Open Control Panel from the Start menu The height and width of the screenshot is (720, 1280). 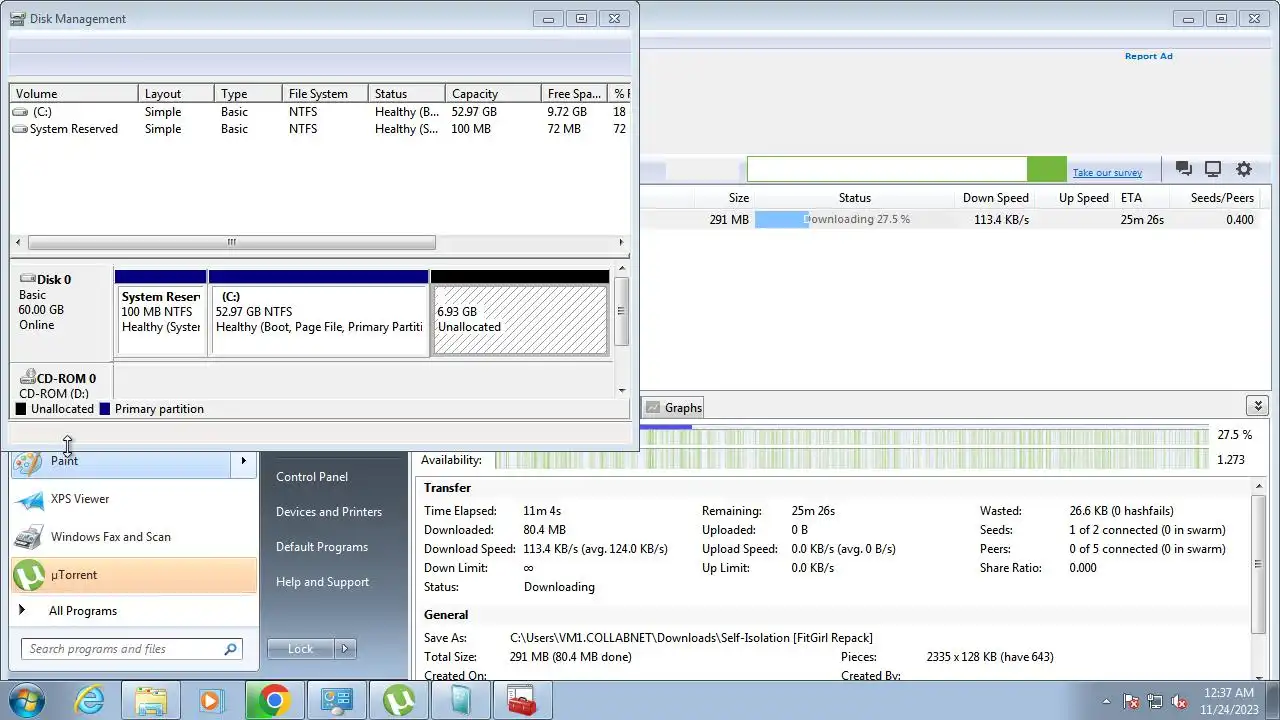pos(312,477)
